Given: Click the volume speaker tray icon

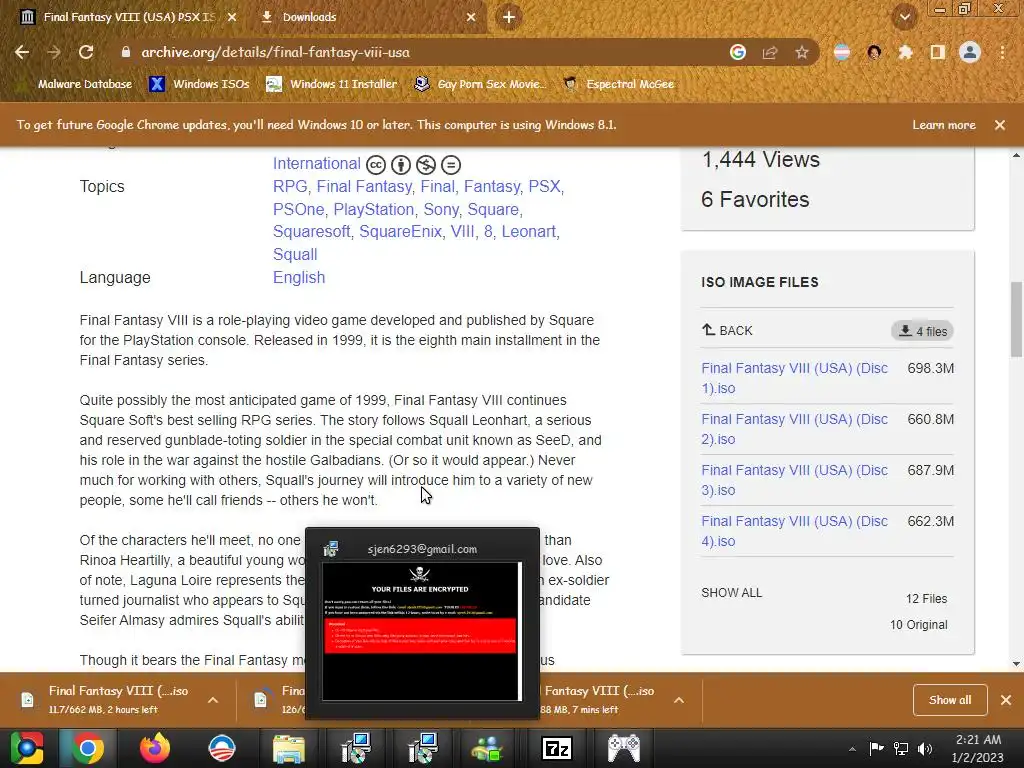Looking at the screenshot, I should click(x=925, y=749).
